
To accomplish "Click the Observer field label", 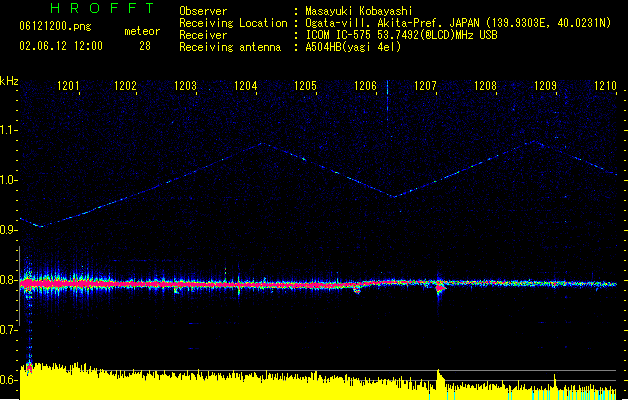I will 203,11.
